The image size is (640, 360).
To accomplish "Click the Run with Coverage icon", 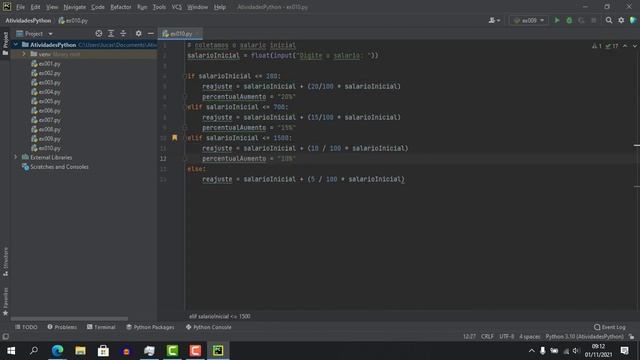I will coord(581,20).
